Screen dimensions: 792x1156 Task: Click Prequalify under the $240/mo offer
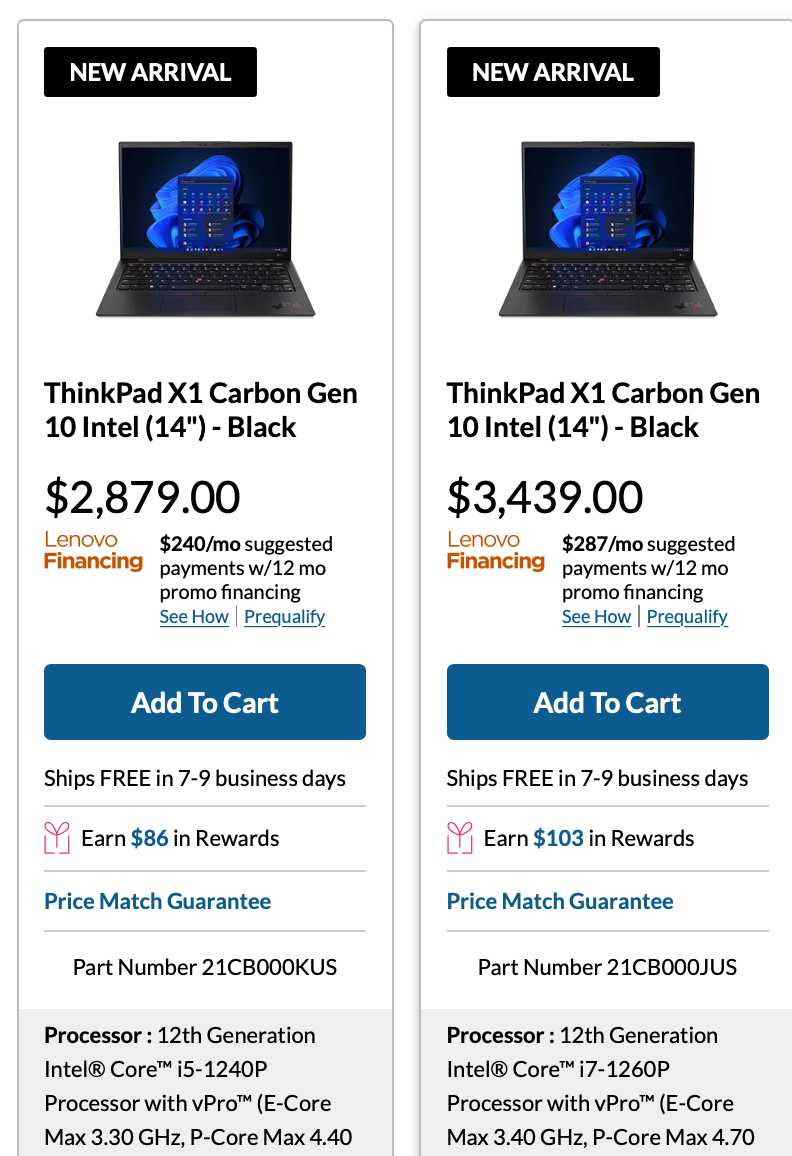pos(284,617)
